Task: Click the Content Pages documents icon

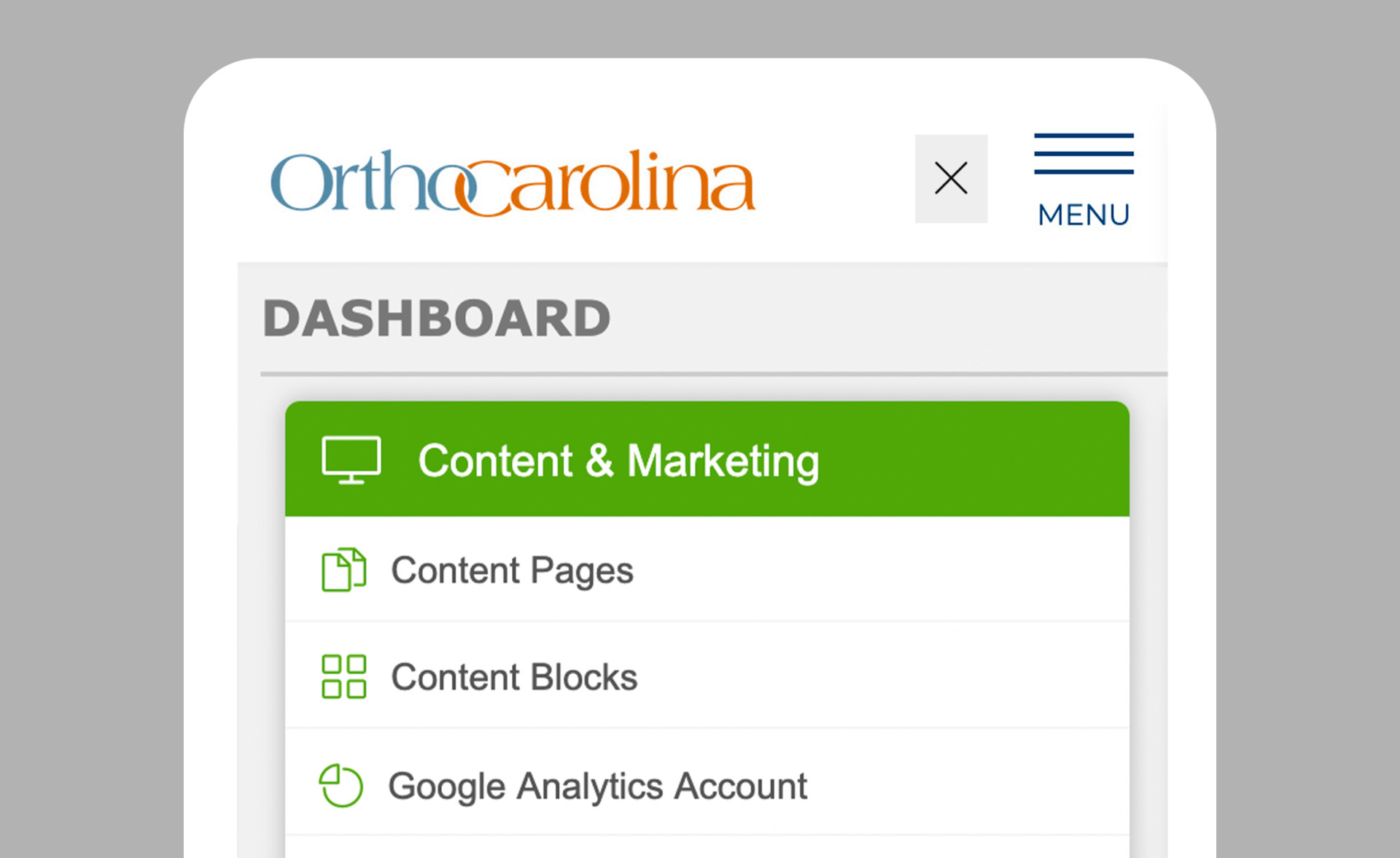Action: [343, 570]
